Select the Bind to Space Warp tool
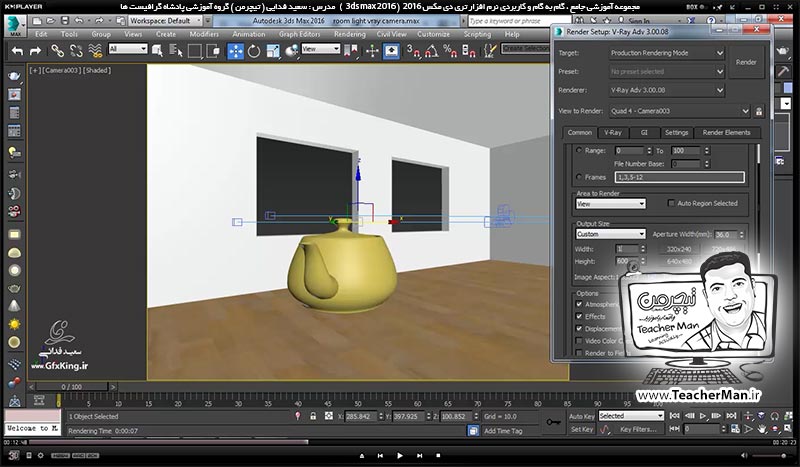Screen dimensions: 800x467 (x=95, y=51)
